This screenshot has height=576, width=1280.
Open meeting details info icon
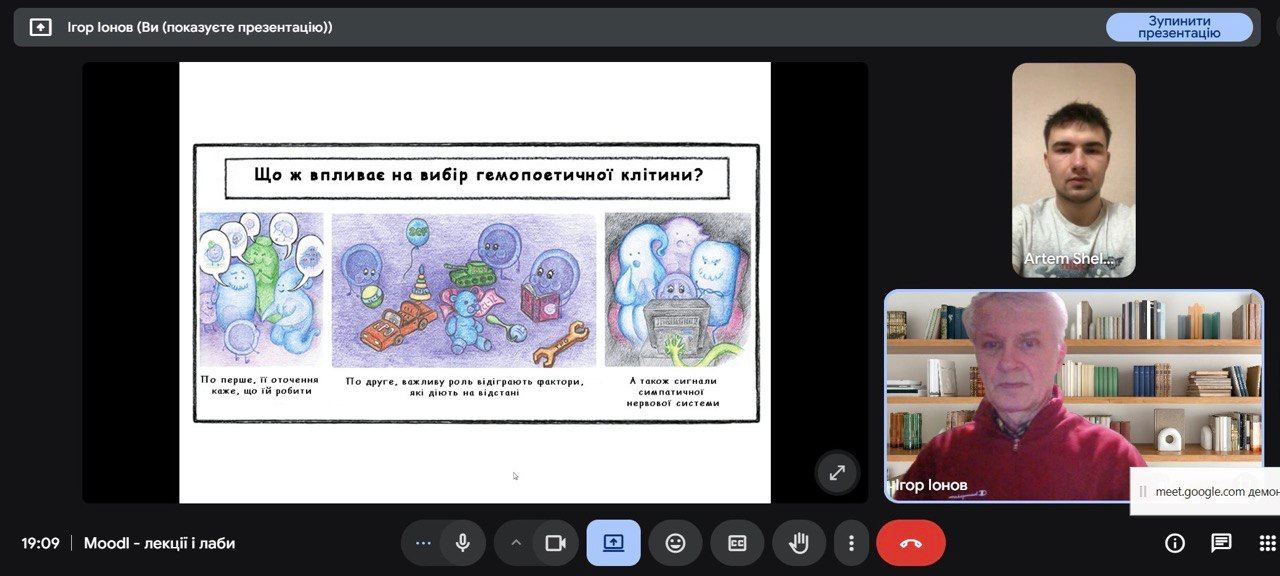1175,543
